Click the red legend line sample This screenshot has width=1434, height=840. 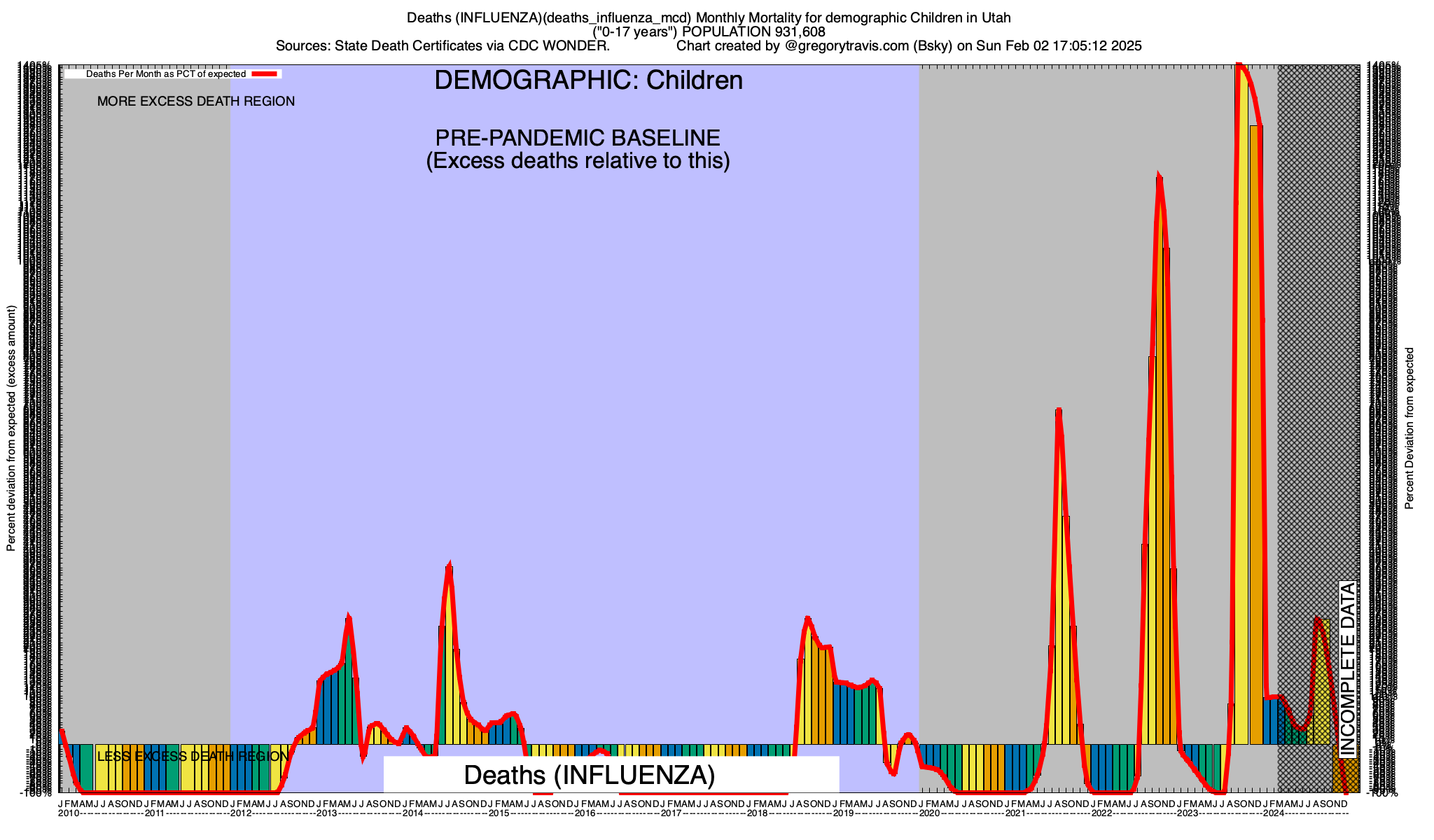pyautogui.click(x=265, y=73)
